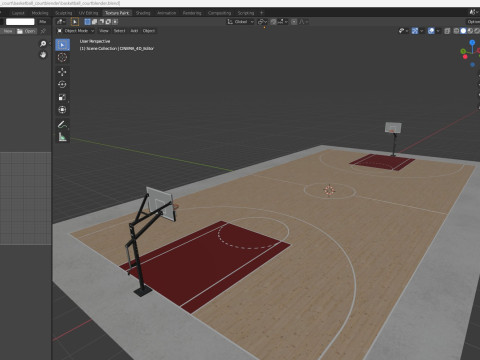This screenshot has width=480, height=360.
Task: Click the 3D cursor at court center
Action: [329, 190]
